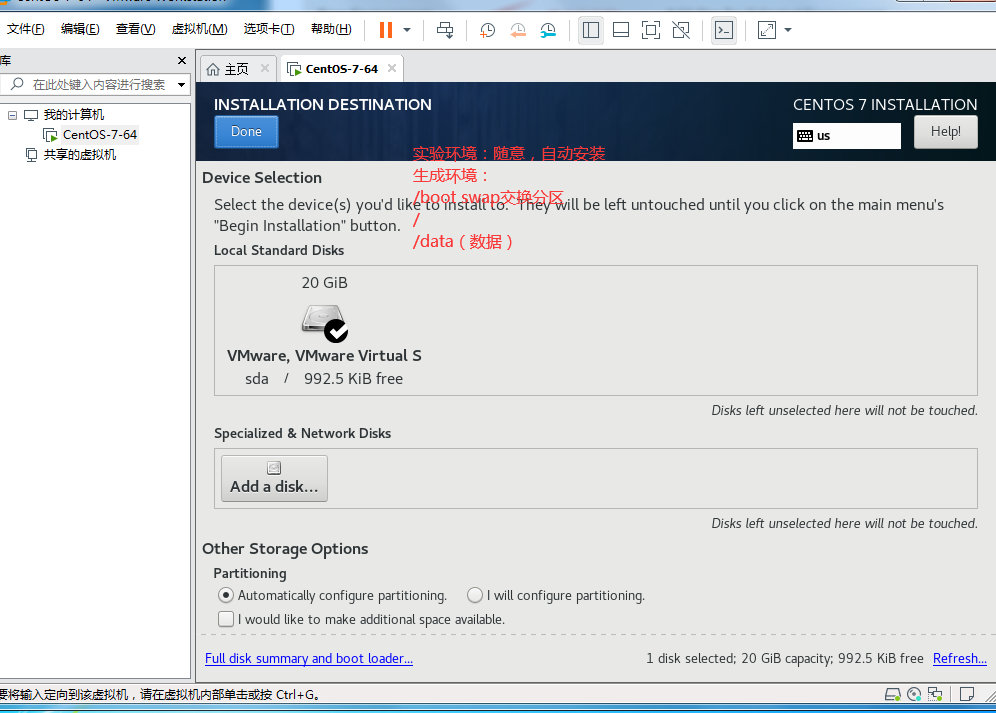Screen dimensions: 996x713
Task: Open stretch display dropdown arrow
Action: coord(788,30)
